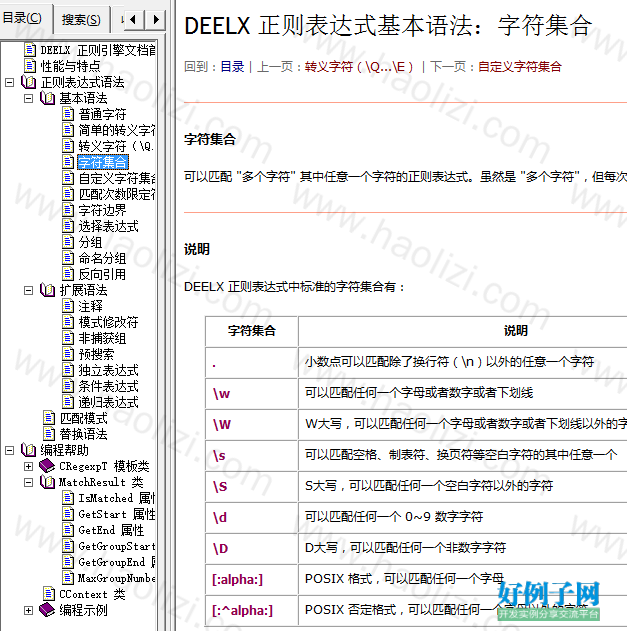The image size is (627, 631).
Task: Click the closed purple book icon of CRegexpT
Action: pyautogui.click(x=47, y=466)
